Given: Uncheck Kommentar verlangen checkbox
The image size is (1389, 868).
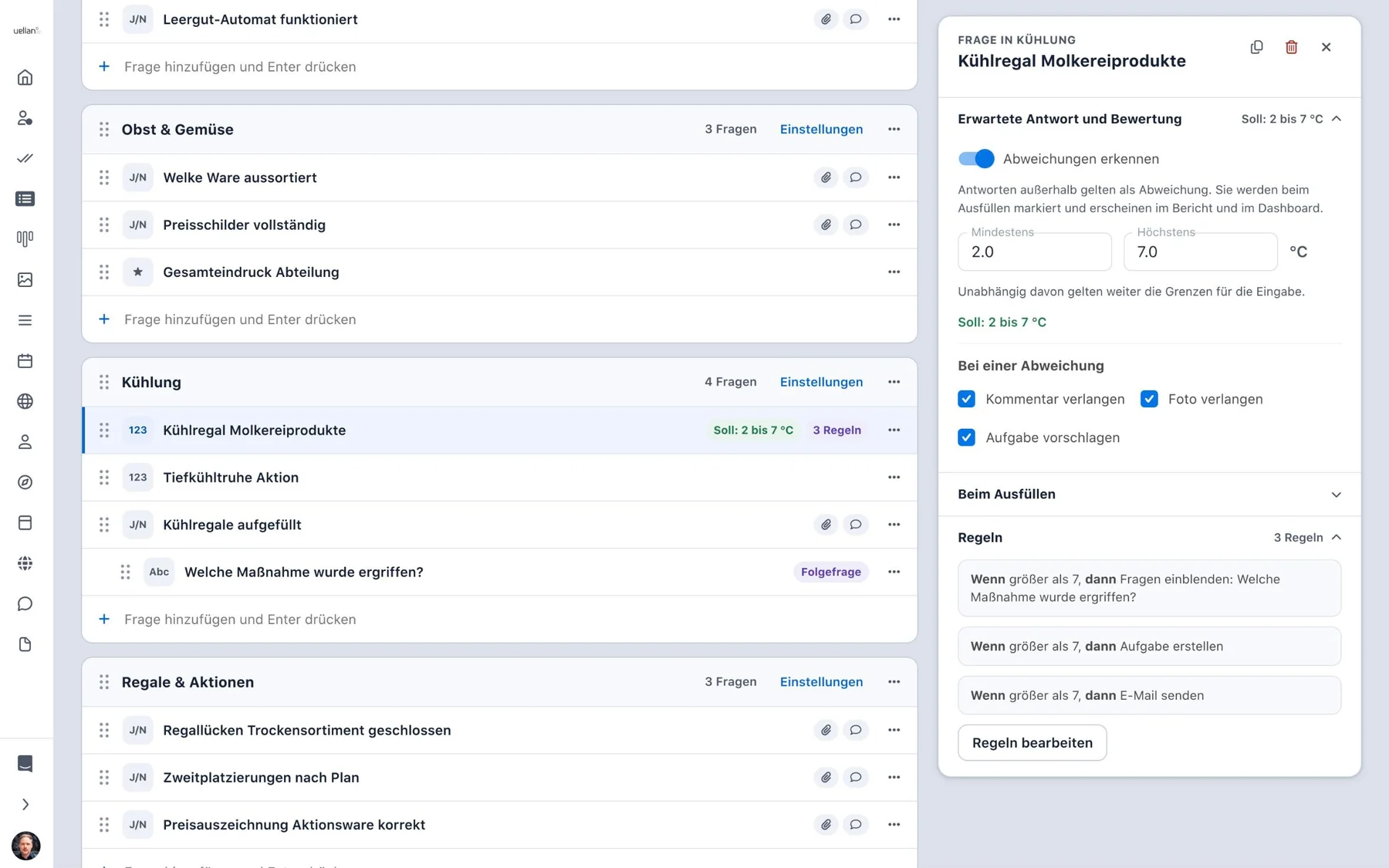Looking at the screenshot, I should [x=966, y=399].
